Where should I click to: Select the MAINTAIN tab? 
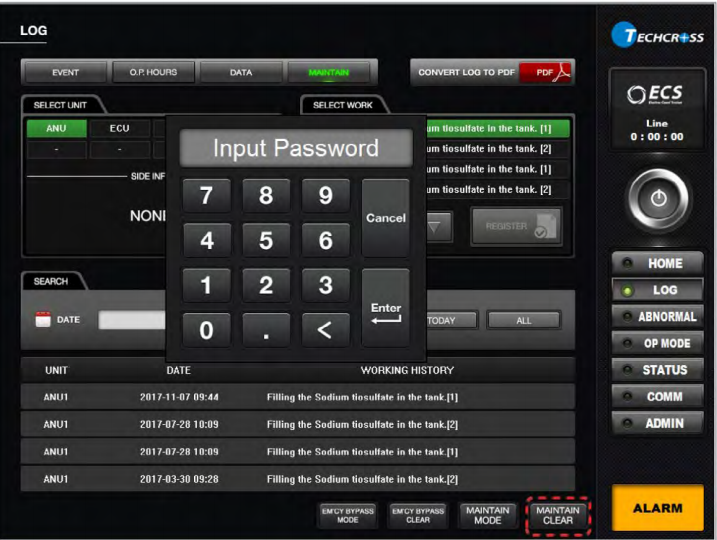[328, 72]
